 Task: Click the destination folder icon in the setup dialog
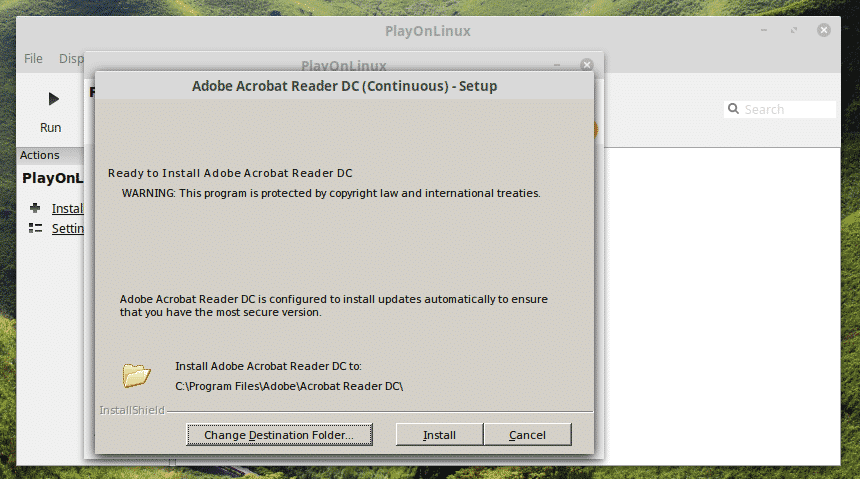[x=136, y=375]
